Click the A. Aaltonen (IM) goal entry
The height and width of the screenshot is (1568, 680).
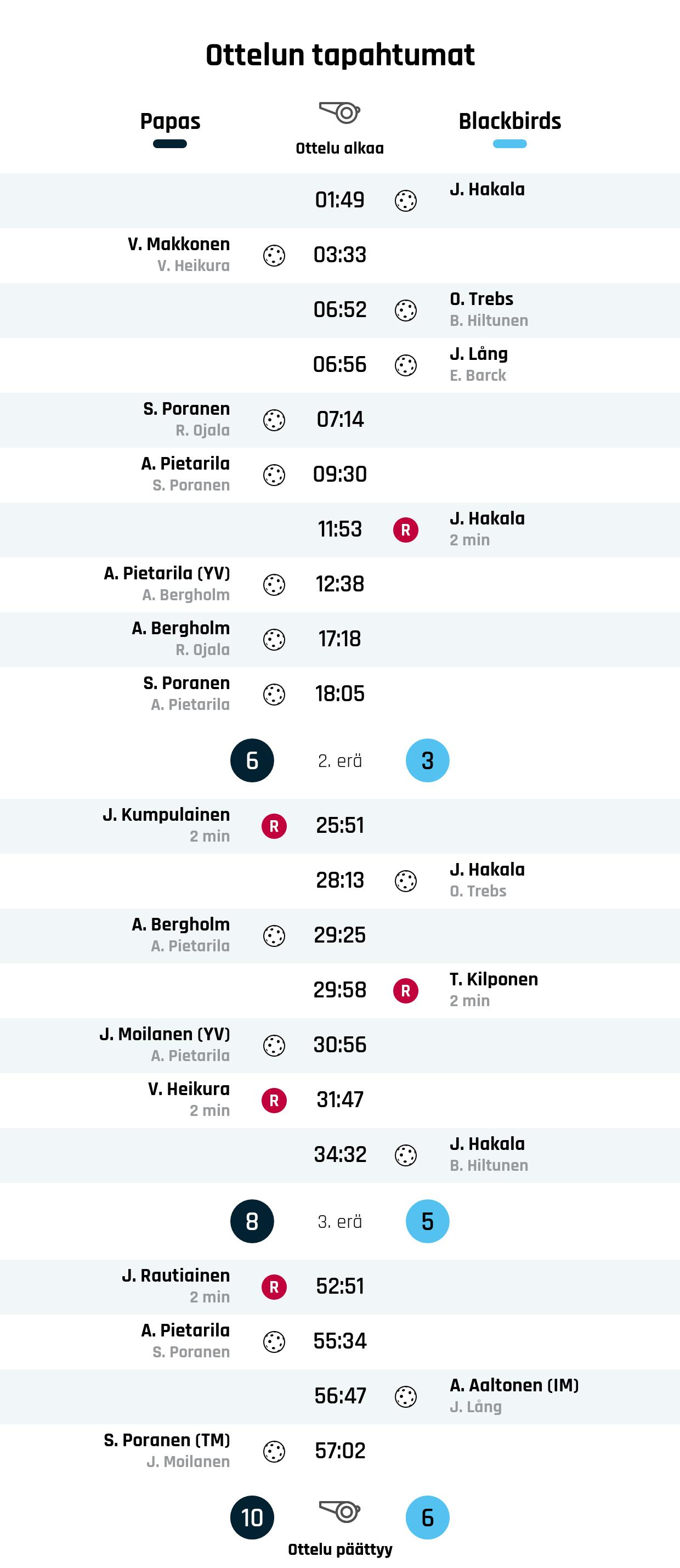(x=514, y=1385)
